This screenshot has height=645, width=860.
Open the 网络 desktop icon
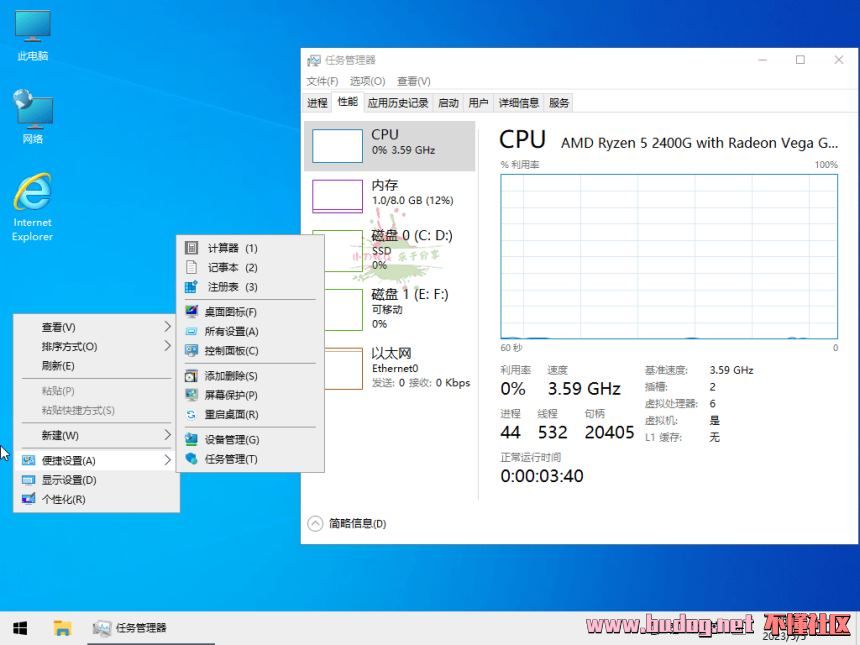coord(31,110)
